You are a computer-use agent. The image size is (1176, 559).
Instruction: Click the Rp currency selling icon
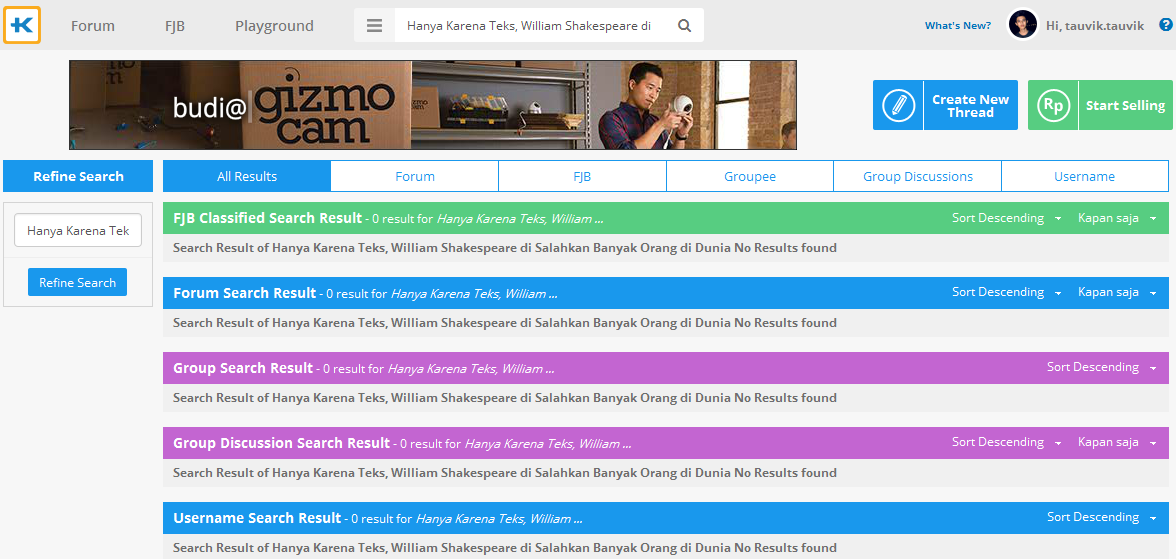(x=1053, y=105)
